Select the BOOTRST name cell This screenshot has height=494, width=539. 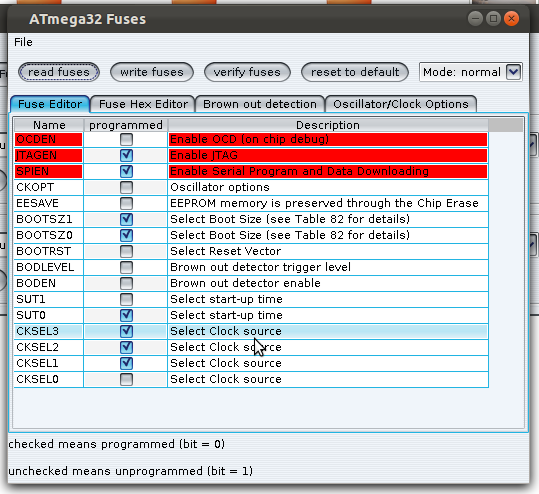(x=48, y=251)
